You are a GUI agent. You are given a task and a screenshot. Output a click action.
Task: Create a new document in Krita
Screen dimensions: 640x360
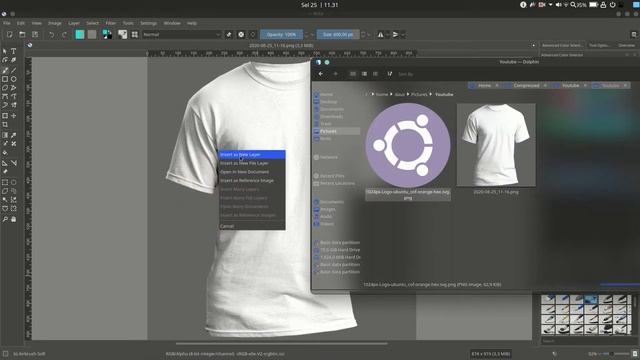[x=9, y=35]
